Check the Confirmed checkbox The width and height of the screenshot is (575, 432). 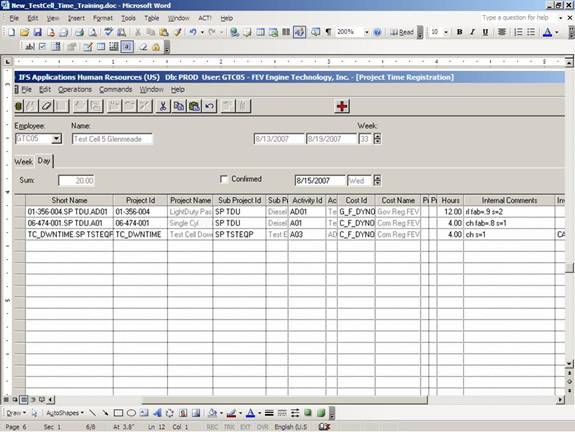click(223, 179)
